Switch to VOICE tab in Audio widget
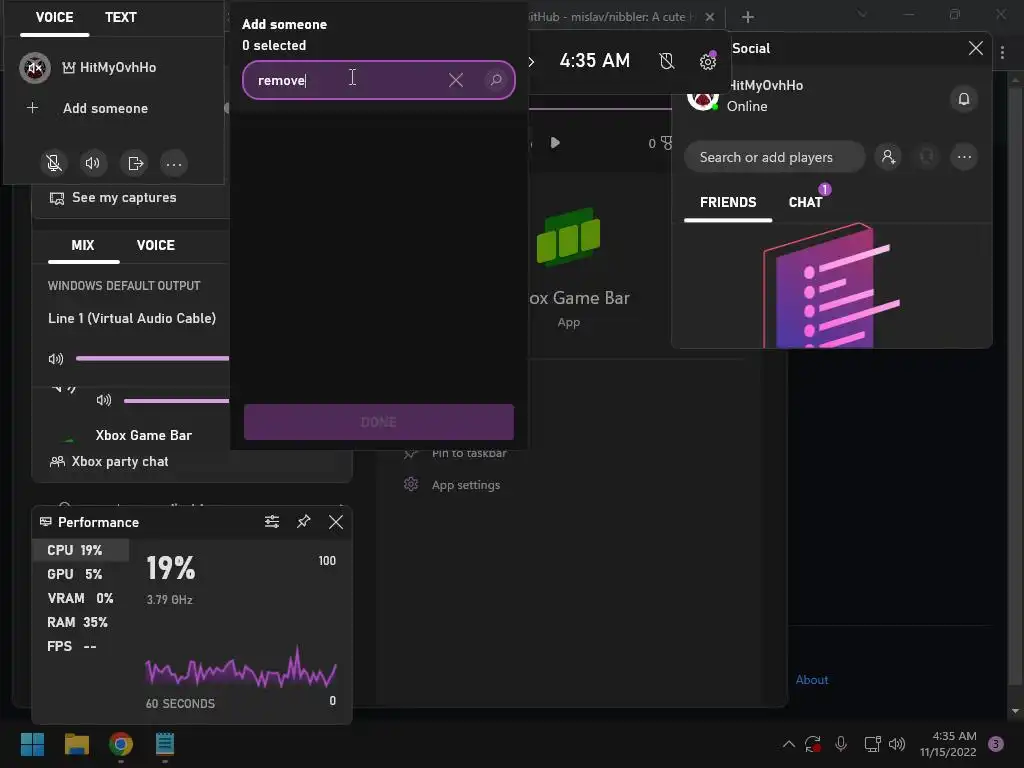This screenshot has width=1024, height=768. point(155,246)
